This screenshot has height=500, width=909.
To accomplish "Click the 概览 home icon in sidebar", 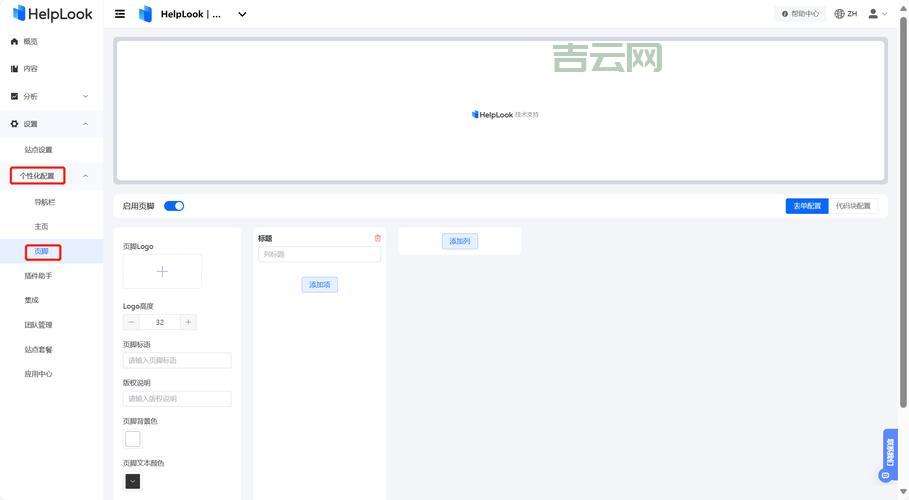I will click(14, 41).
